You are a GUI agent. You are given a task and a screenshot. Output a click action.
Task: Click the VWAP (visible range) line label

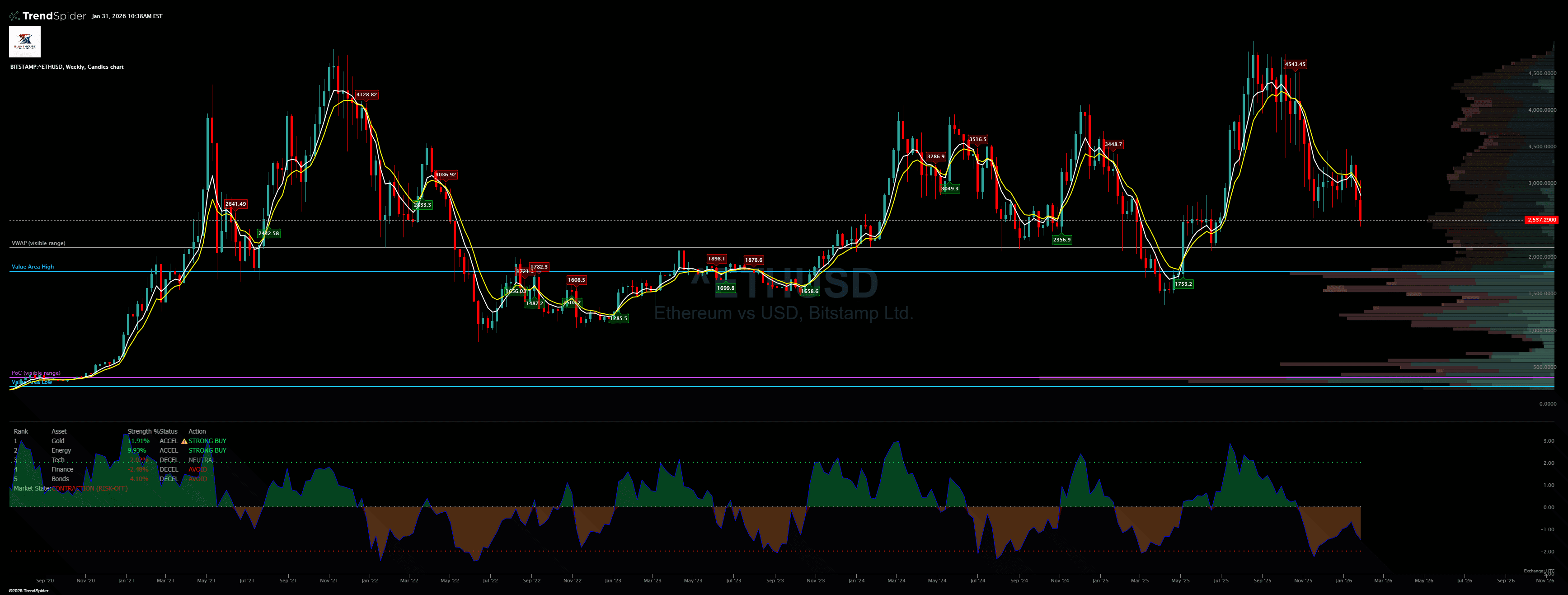(38, 243)
